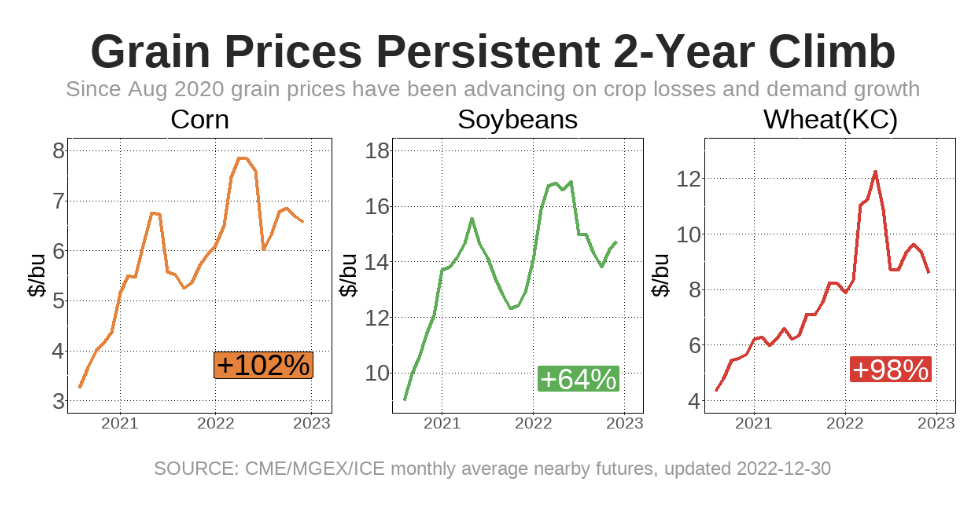Click the green +64% soybeans label

(578, 379)
